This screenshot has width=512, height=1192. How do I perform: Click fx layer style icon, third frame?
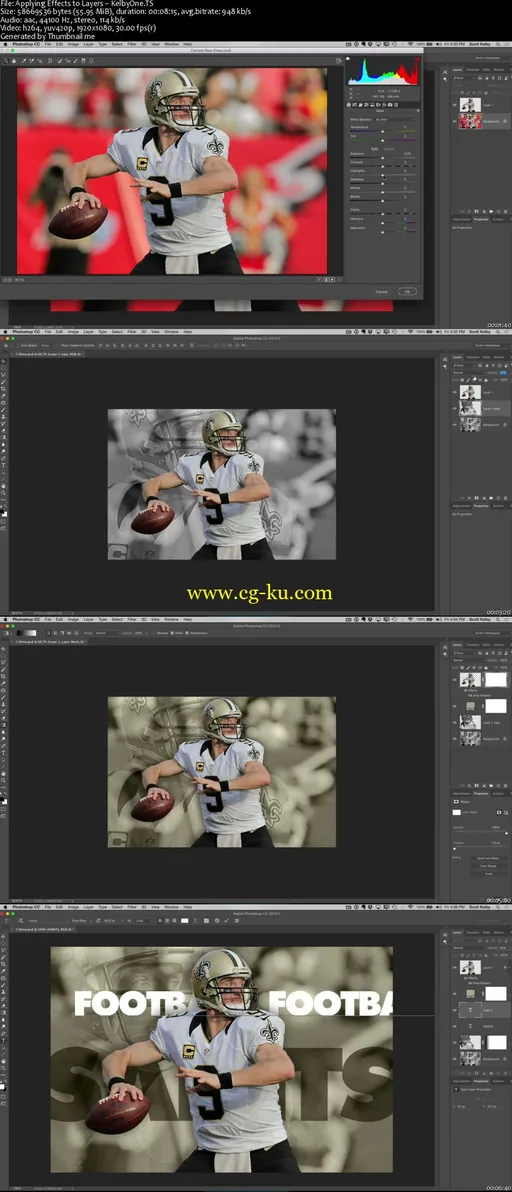point(469,785)
